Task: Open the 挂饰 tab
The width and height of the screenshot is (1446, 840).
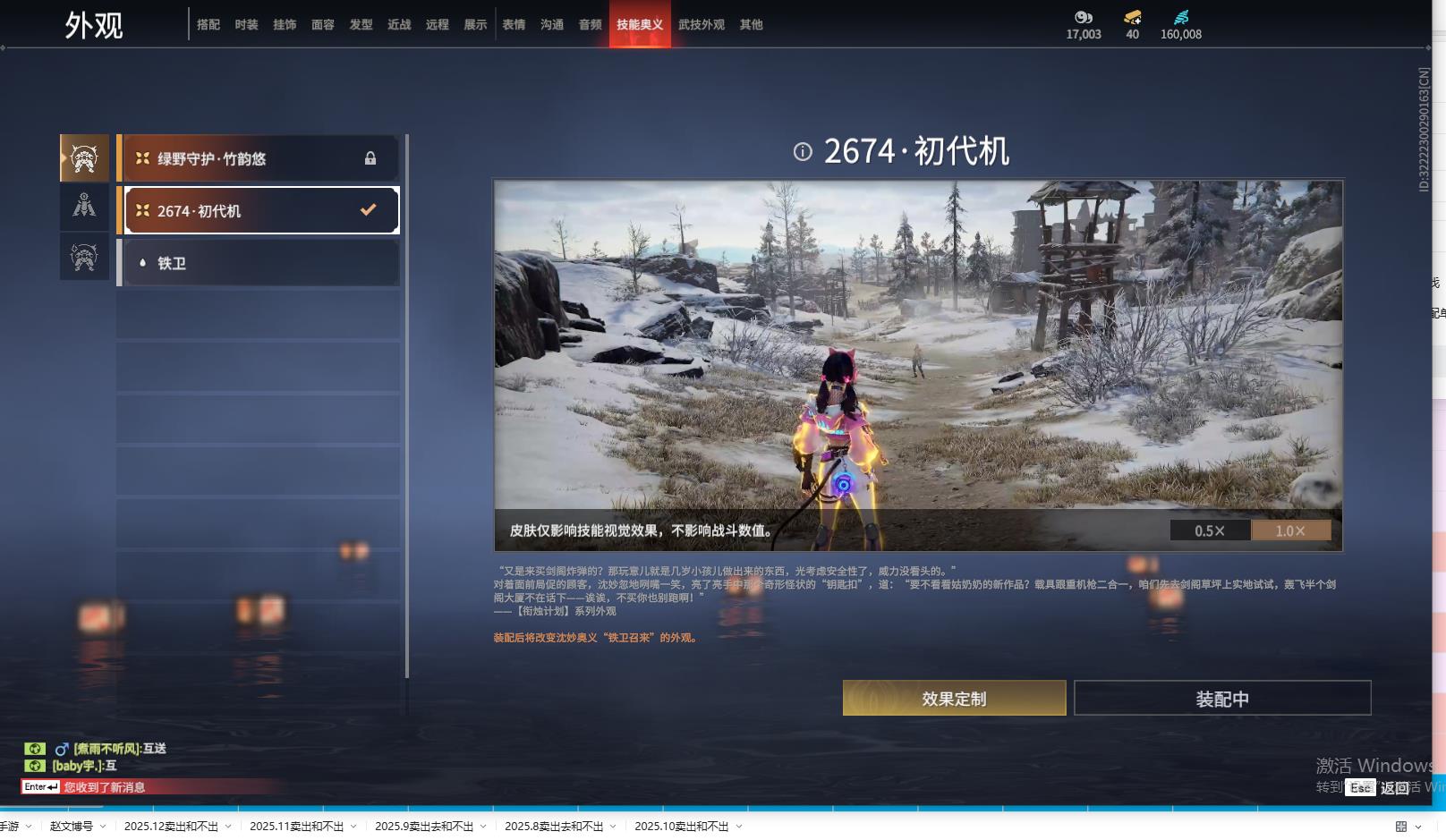Action: click(x=285, y=25)
